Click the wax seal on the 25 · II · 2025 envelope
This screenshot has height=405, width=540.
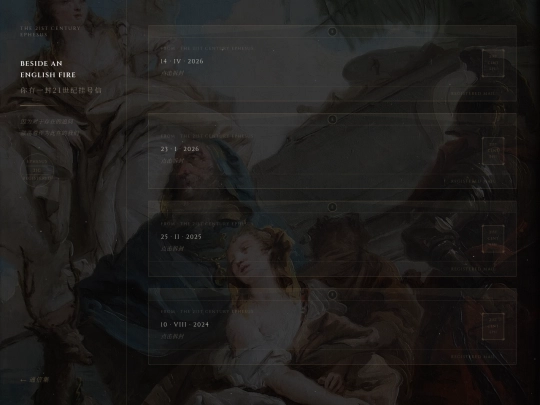(x=332, y=207)
